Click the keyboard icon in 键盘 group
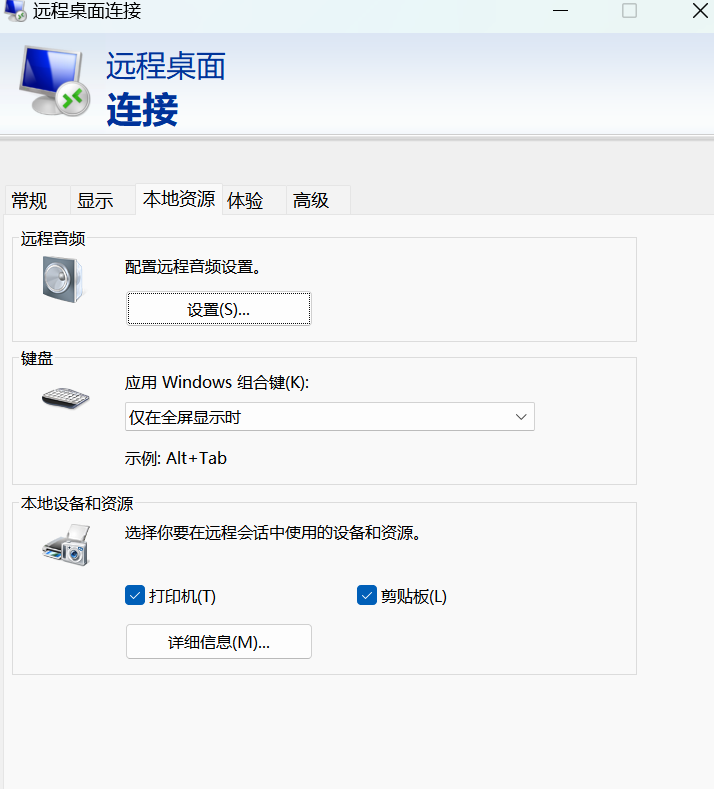 pos(65,399)
